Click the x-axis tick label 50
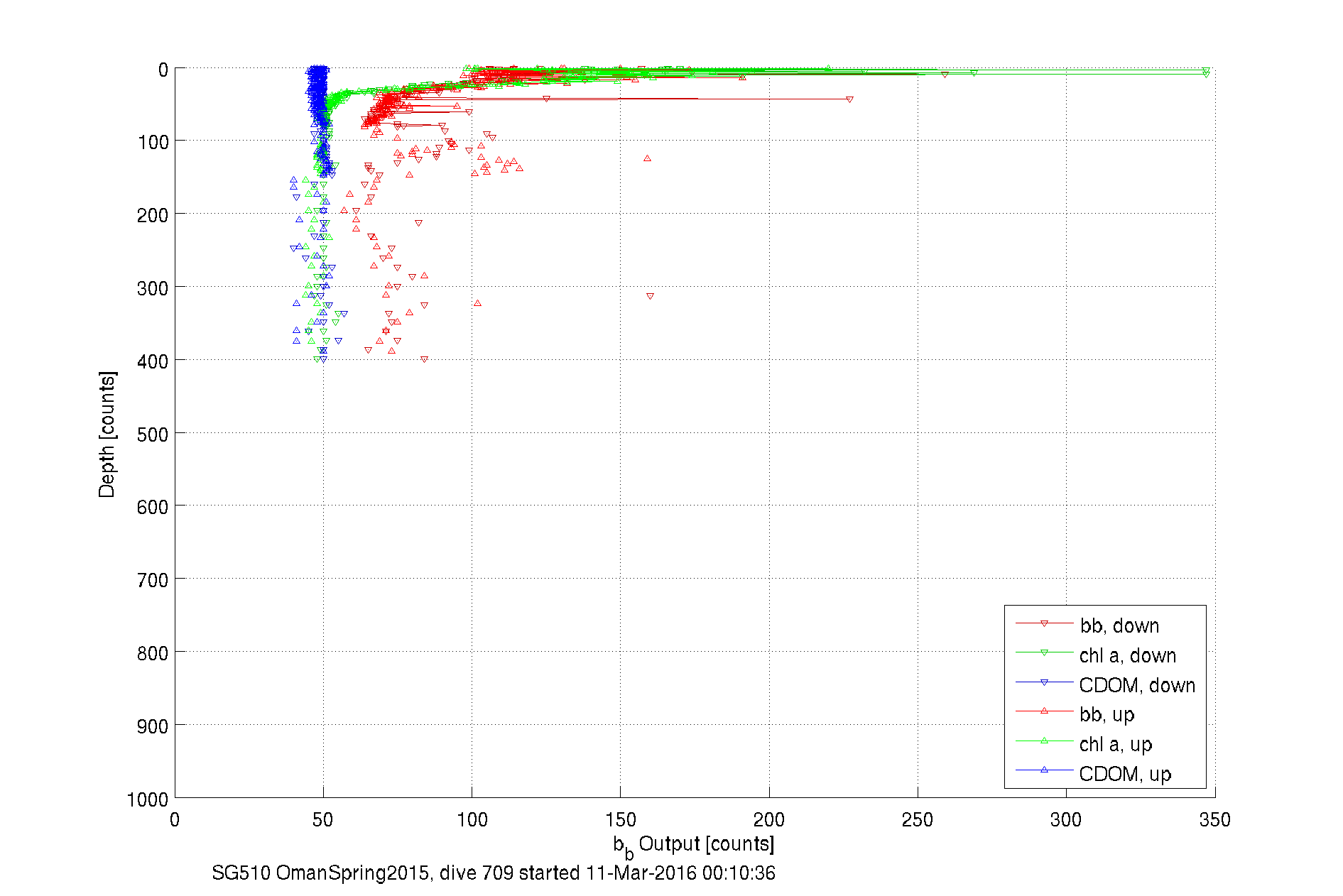The width and height of the screenshot is (1343, 896). [323, 819]
